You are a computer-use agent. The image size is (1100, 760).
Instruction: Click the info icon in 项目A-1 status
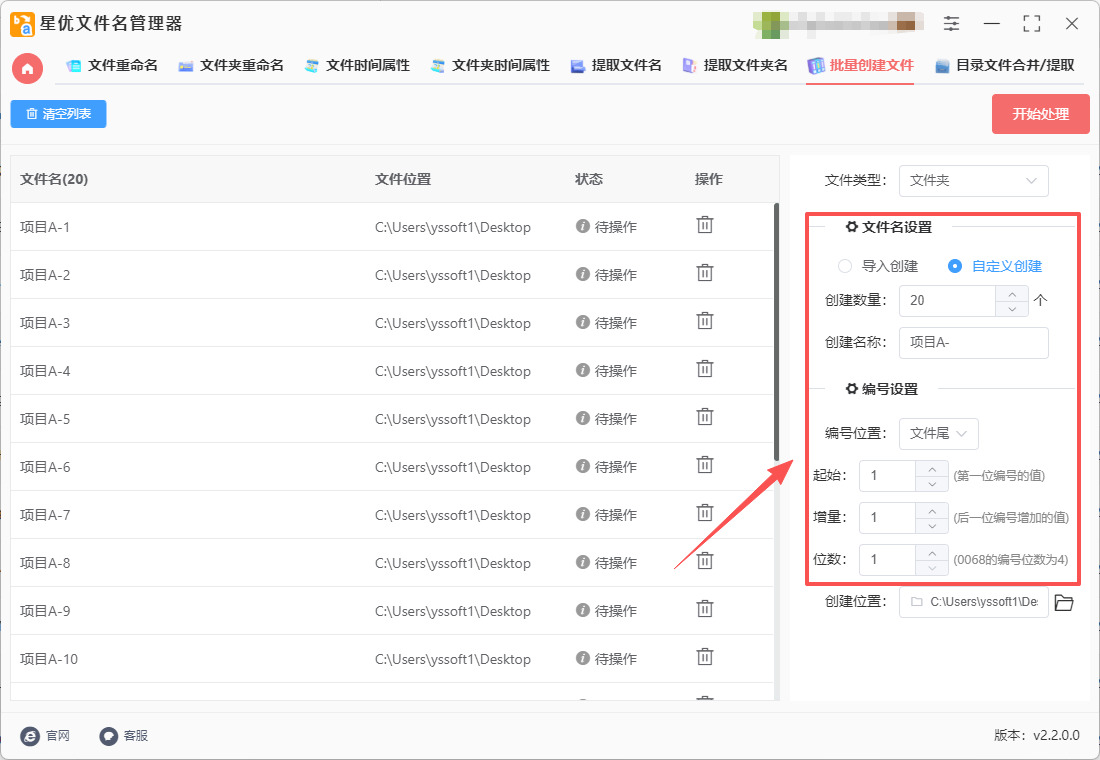tap(582, 226)
